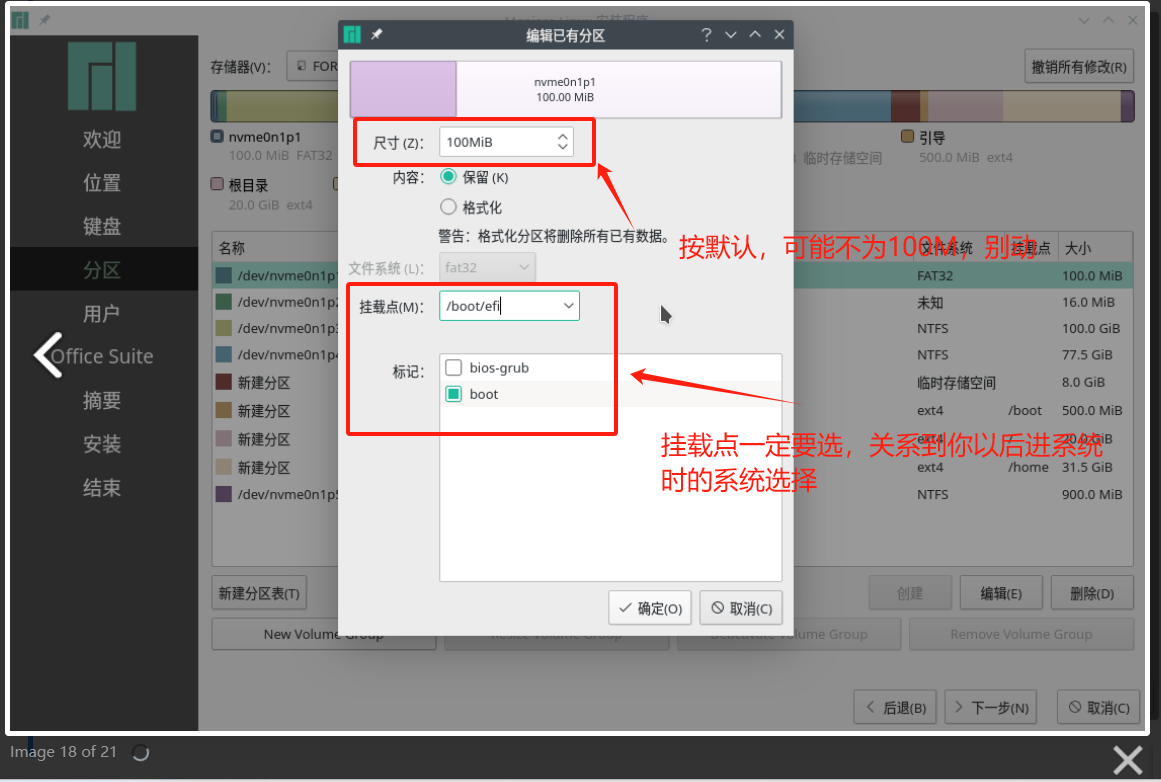Click the /dev/nvme0n1p1 partition row icon
1161x782 pixels.
coord(223,276)
